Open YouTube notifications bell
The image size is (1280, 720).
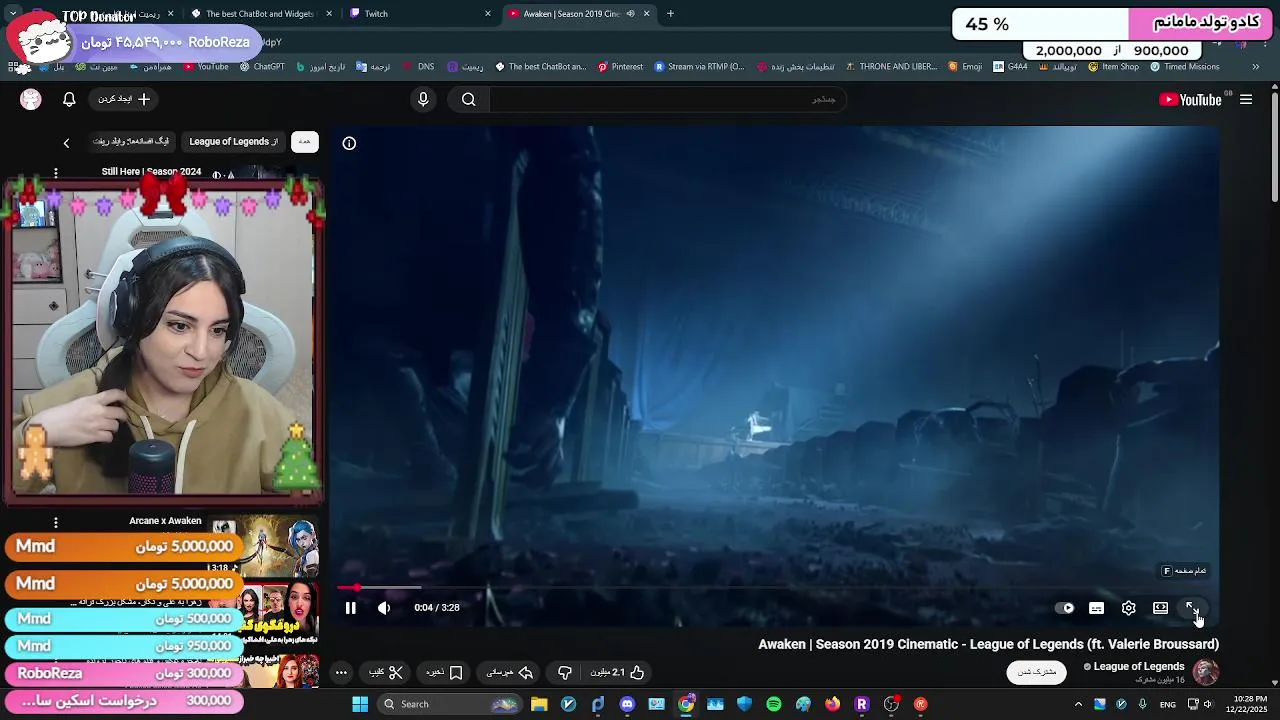click(x=69, y=99)
